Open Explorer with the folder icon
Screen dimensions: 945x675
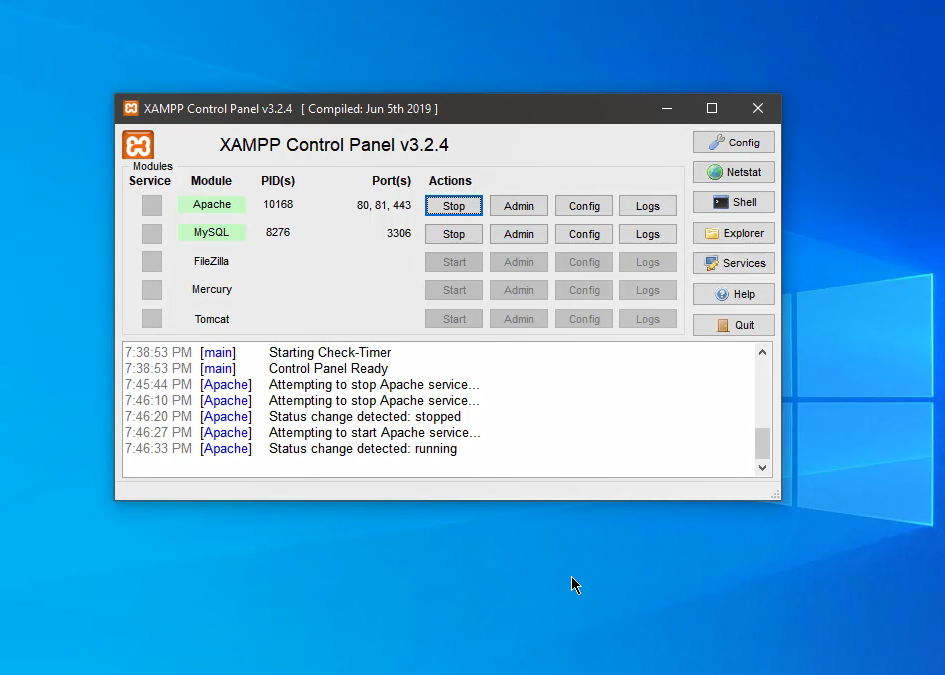point(733,233)
